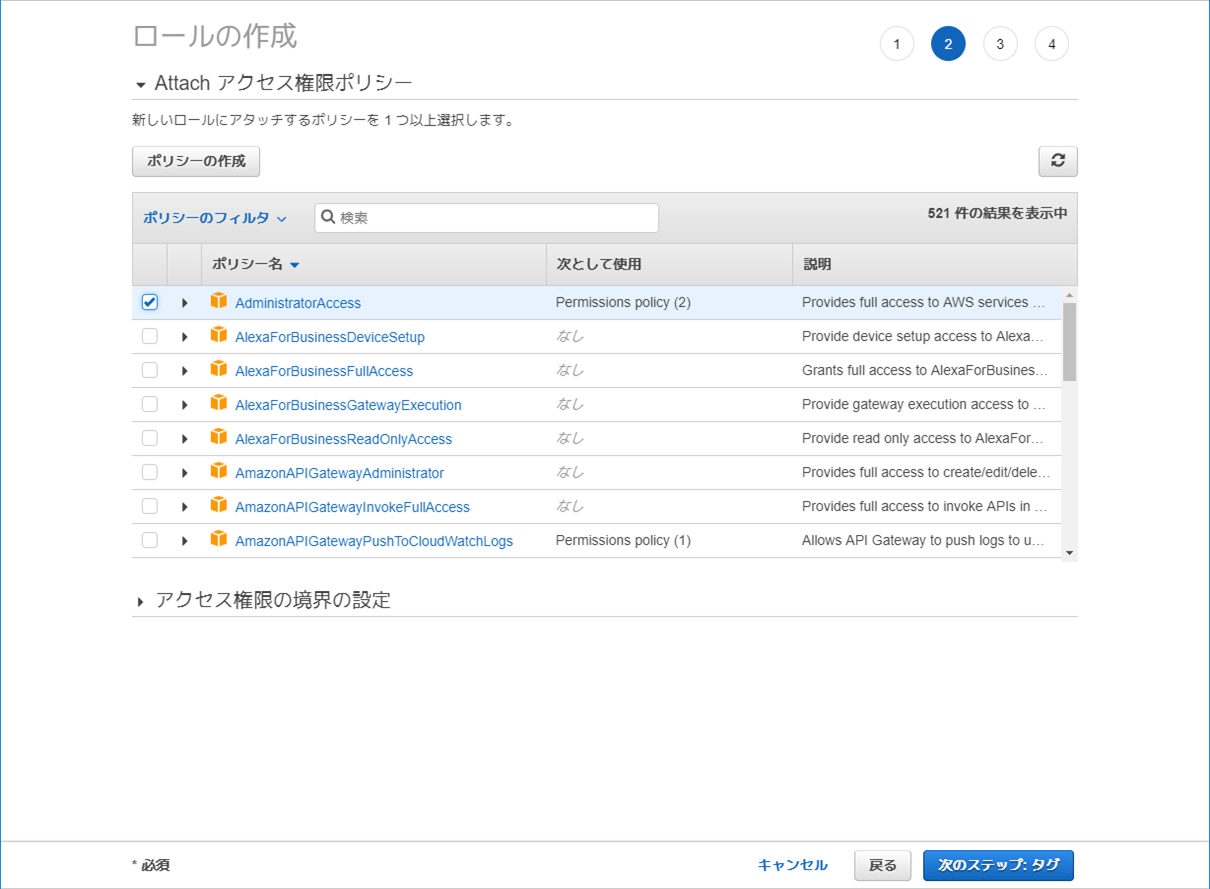The image size is (1210, 889).
Task: Click the refresh policies icon
Action: 1058,161
